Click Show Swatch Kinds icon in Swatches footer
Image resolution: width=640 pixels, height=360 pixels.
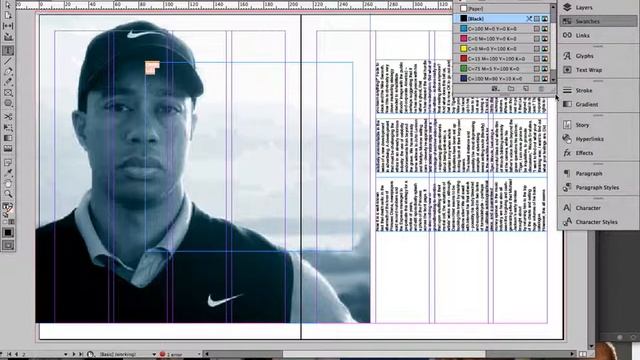coord(496,89)
